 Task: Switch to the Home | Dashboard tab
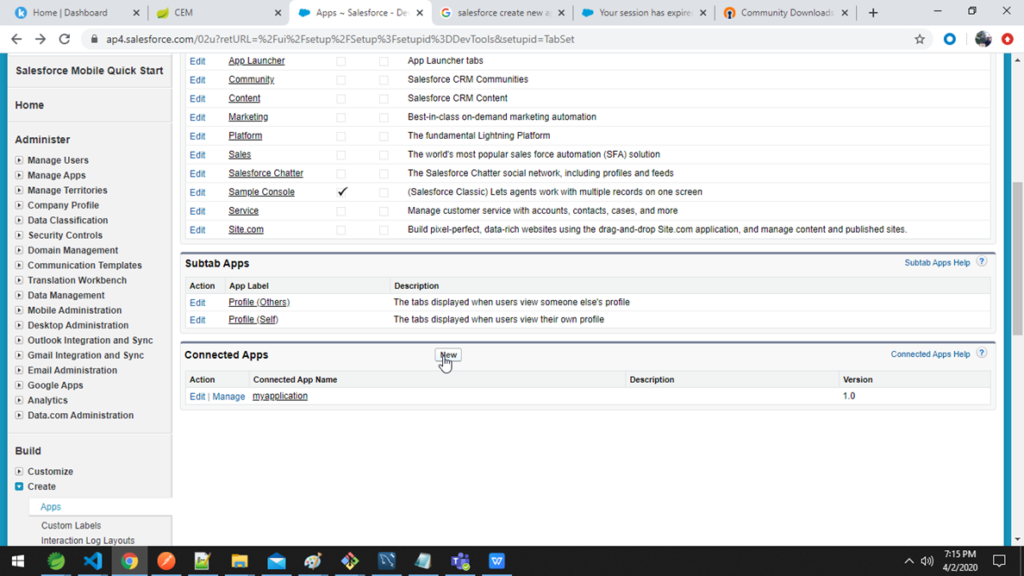(77, 12)
